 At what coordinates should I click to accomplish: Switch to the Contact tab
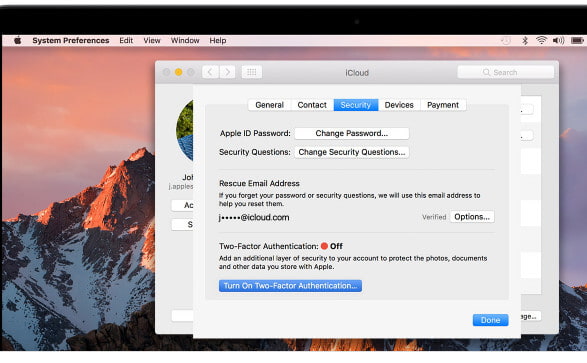[x=312, y=105]
